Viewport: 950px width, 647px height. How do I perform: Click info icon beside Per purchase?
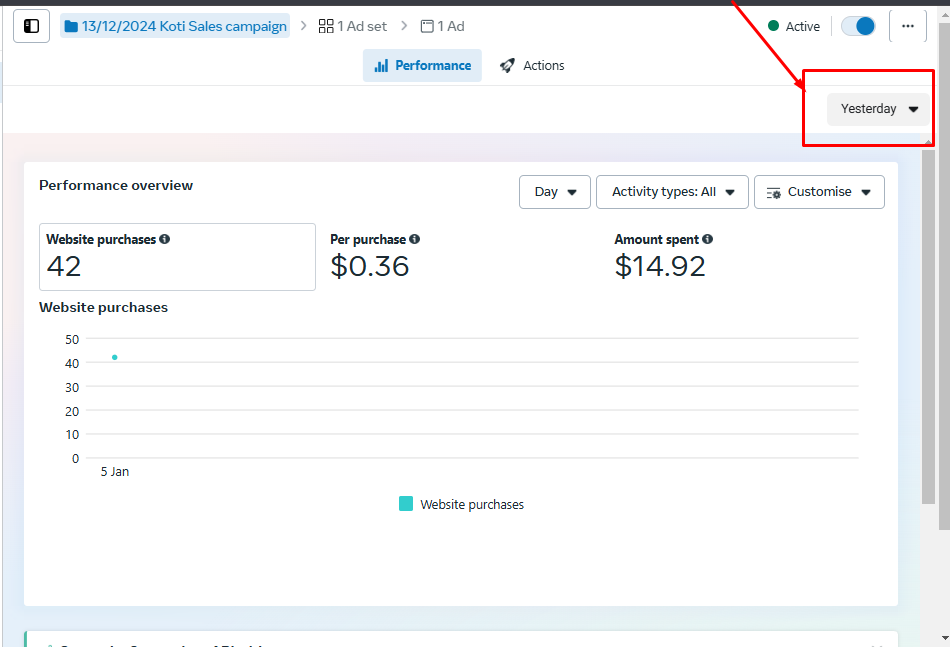tap(414, 239)
